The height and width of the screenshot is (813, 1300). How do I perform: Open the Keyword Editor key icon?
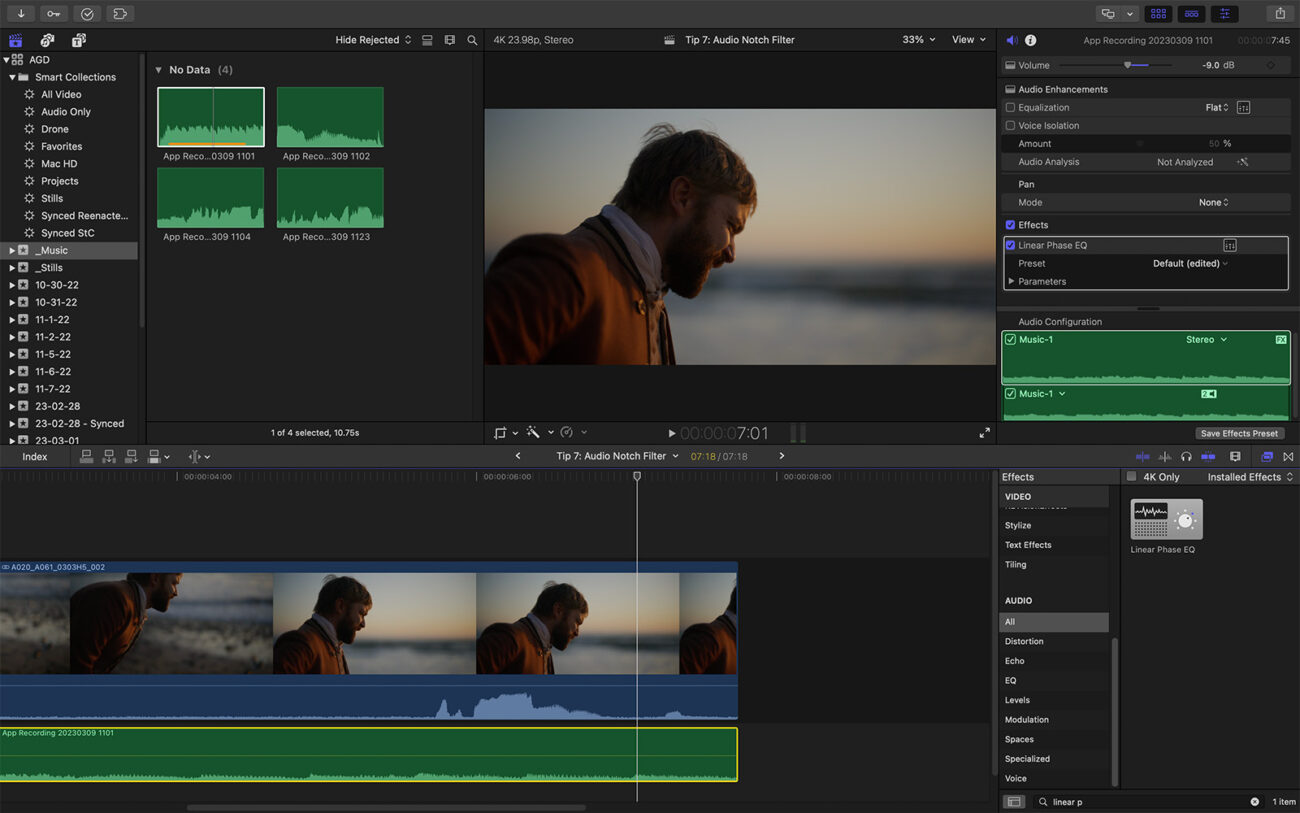(x=54, y=13)
